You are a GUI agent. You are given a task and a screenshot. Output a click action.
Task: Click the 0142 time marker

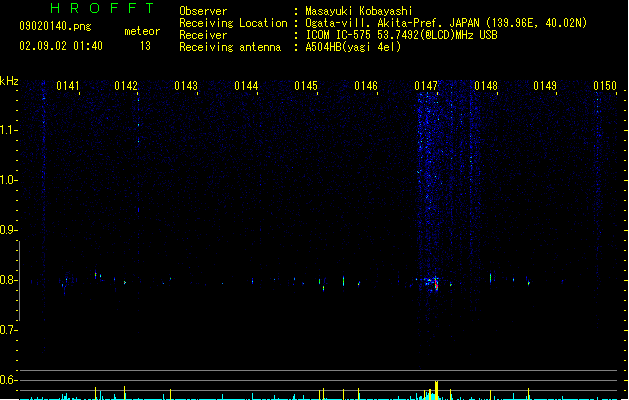tap(126, 86)
